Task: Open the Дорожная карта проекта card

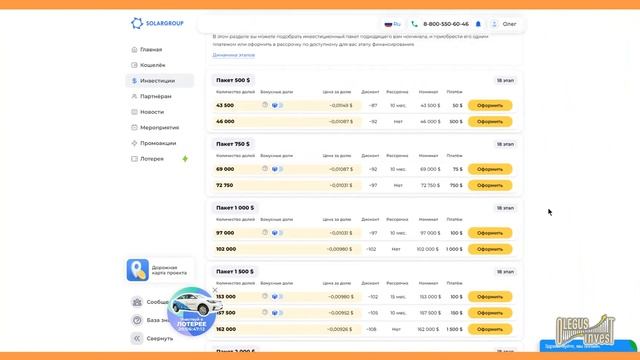Action: [x=159, y=270]
